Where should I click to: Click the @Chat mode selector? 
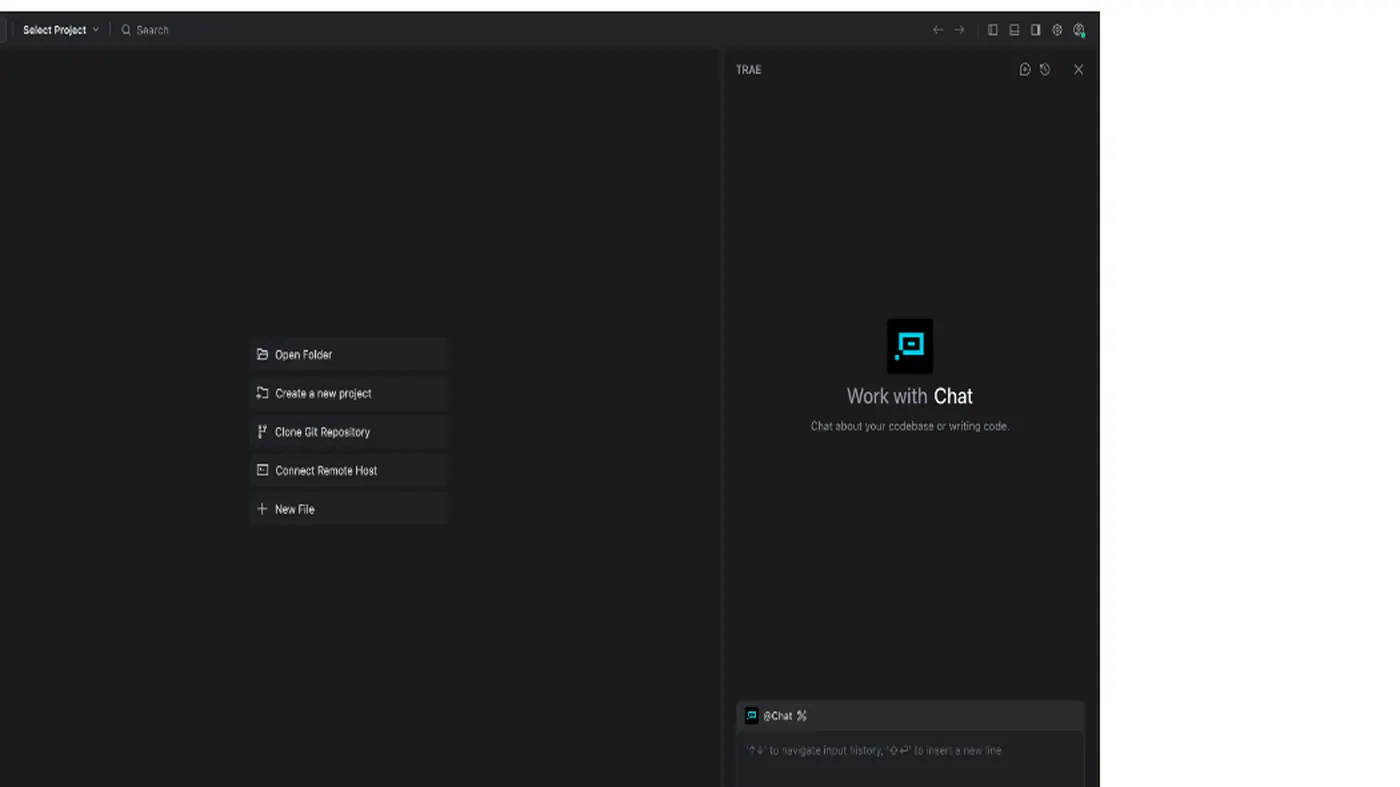pos(776,715)
